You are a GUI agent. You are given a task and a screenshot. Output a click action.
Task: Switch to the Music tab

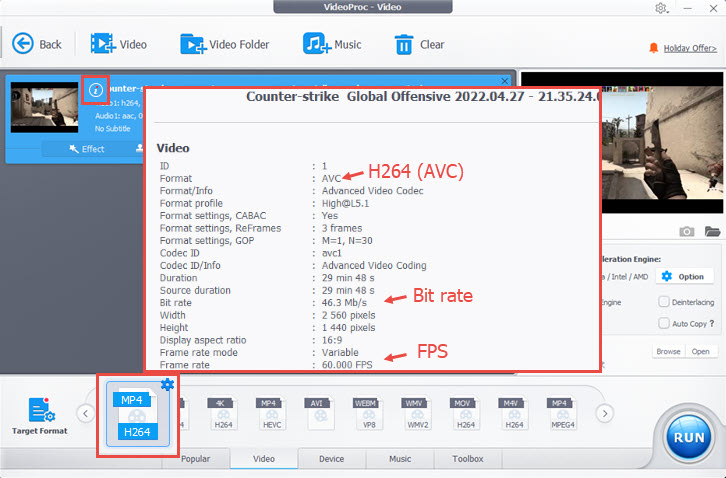click(400, 459)
